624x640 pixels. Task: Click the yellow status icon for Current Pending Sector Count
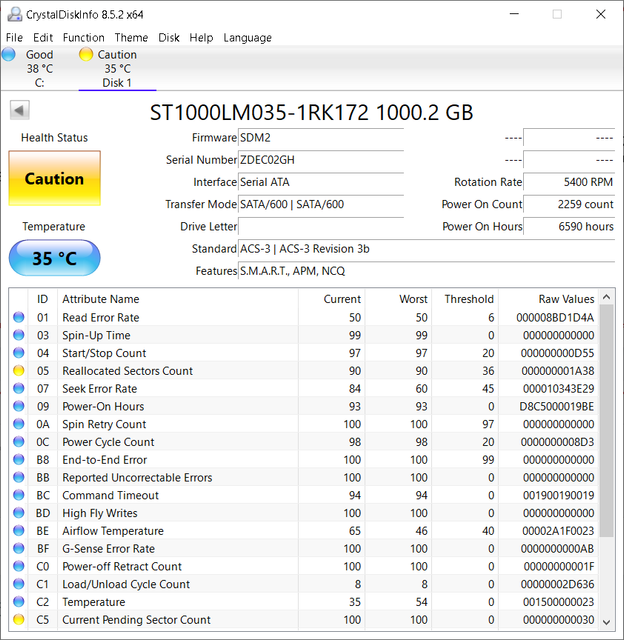(x=19, y=620)
